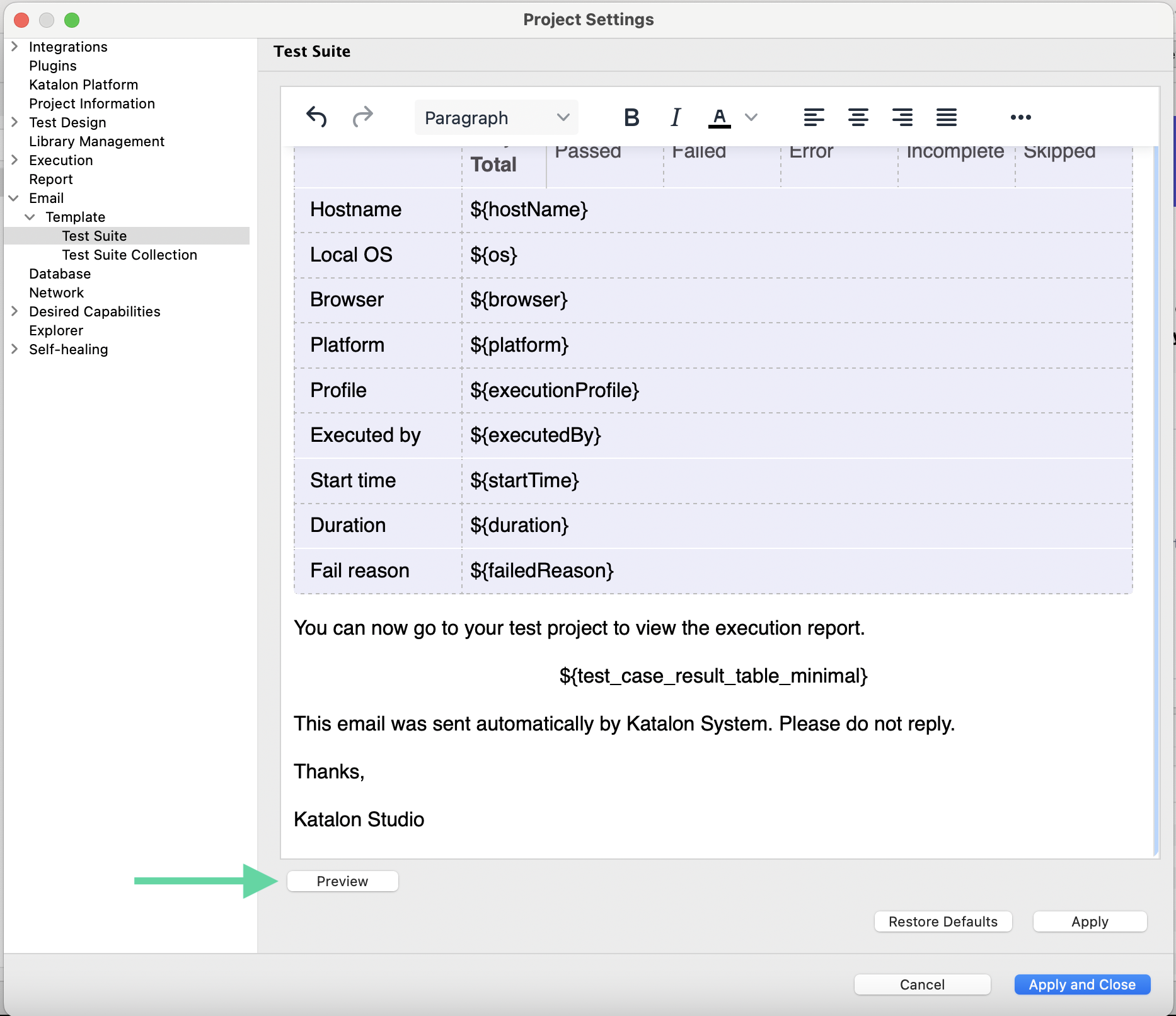Click the 'Thanks,' line in template
Image resolution: width=1176 pixels, height=1016 pixels.
click(x=329, y=772)
